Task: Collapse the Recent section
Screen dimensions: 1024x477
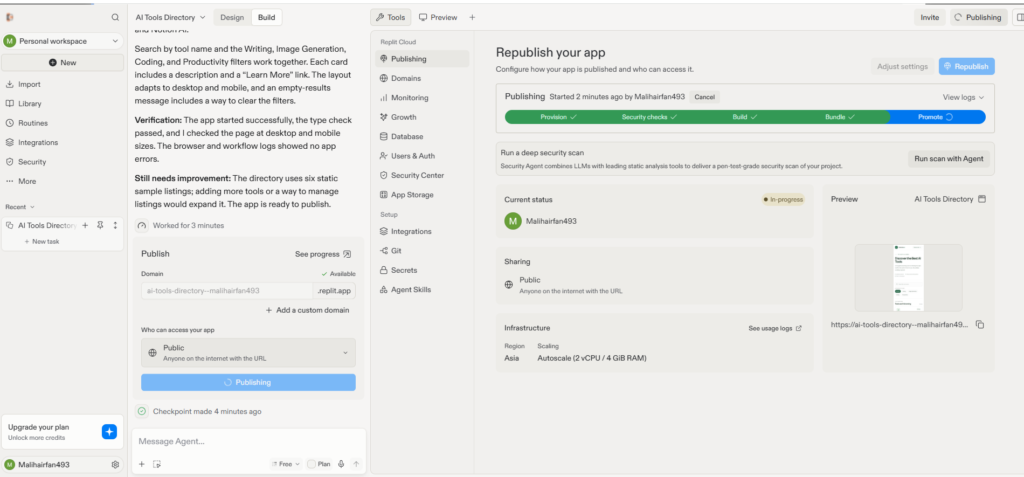Action: [x=20, y=206]
